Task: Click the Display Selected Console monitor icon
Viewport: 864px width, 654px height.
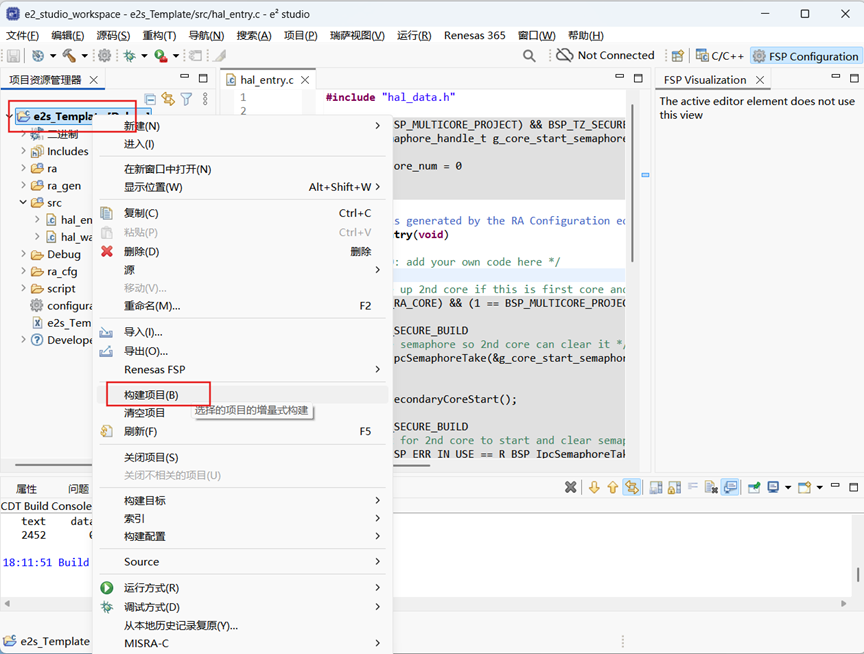Action: coord(774,487)
